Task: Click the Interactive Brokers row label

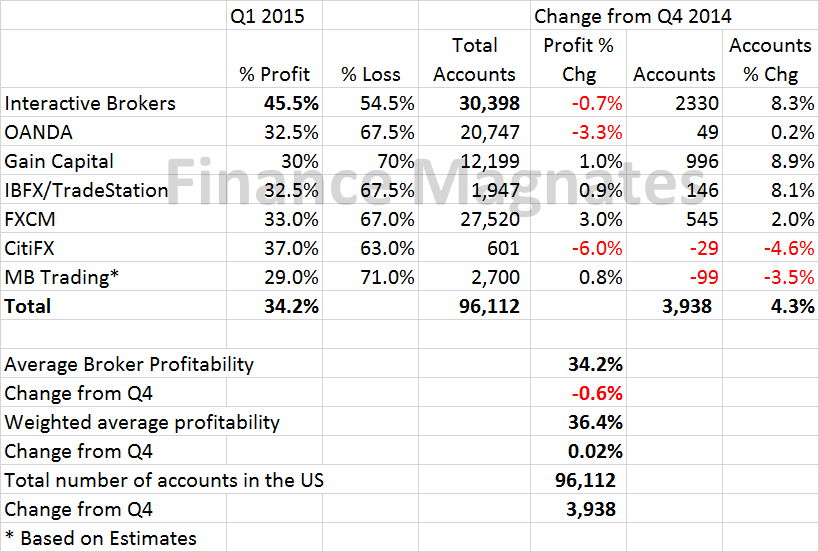Action: point(90,103)
